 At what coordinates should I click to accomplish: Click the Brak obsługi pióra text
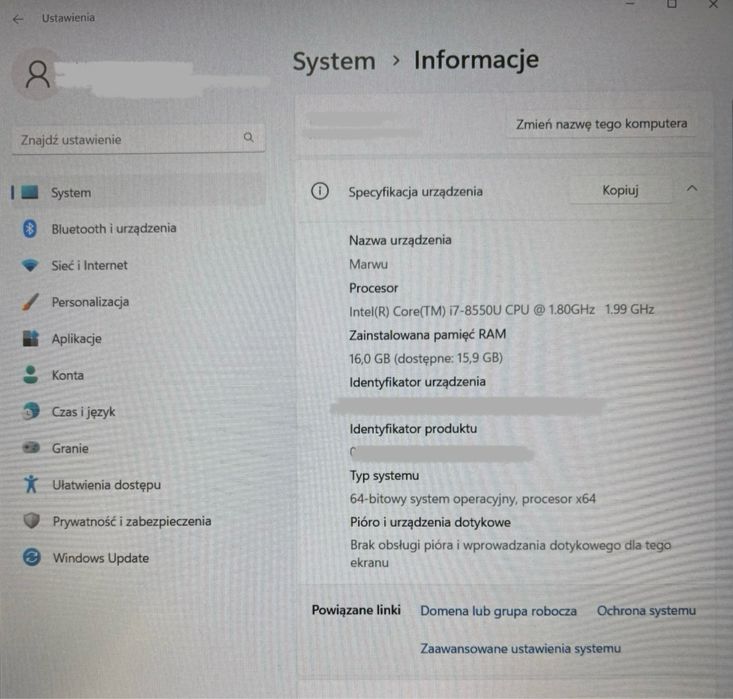[510, 554]
